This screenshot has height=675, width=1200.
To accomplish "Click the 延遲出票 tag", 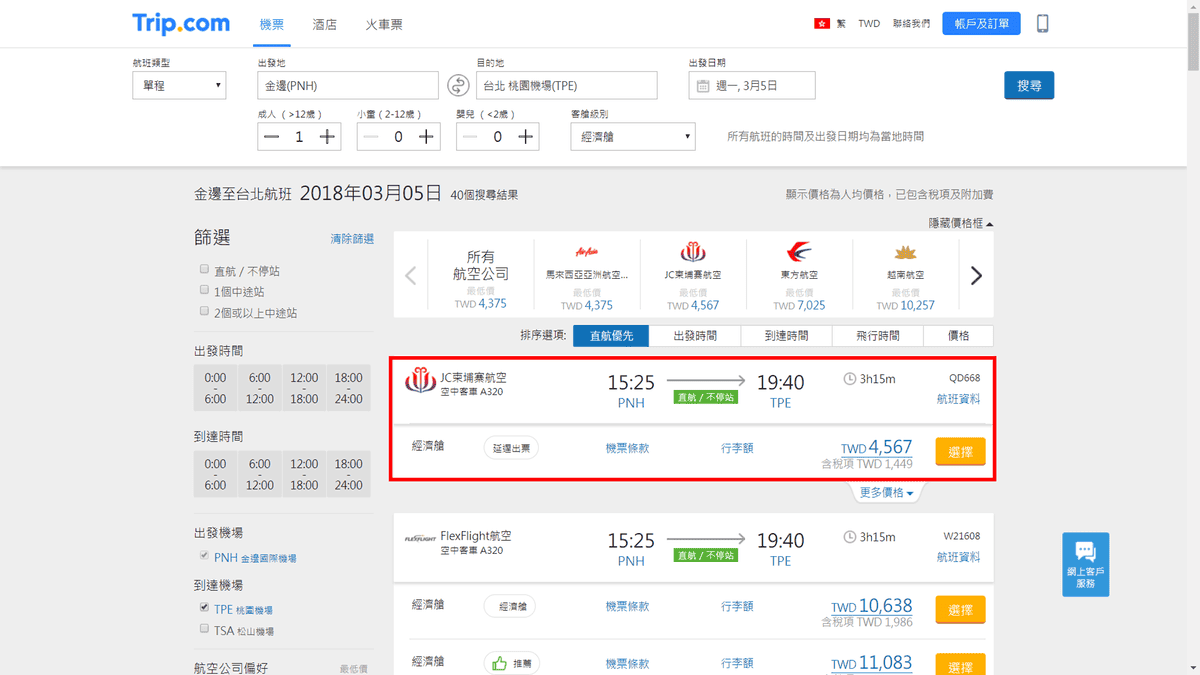I will pyautogui.click(x=511, y=448).
